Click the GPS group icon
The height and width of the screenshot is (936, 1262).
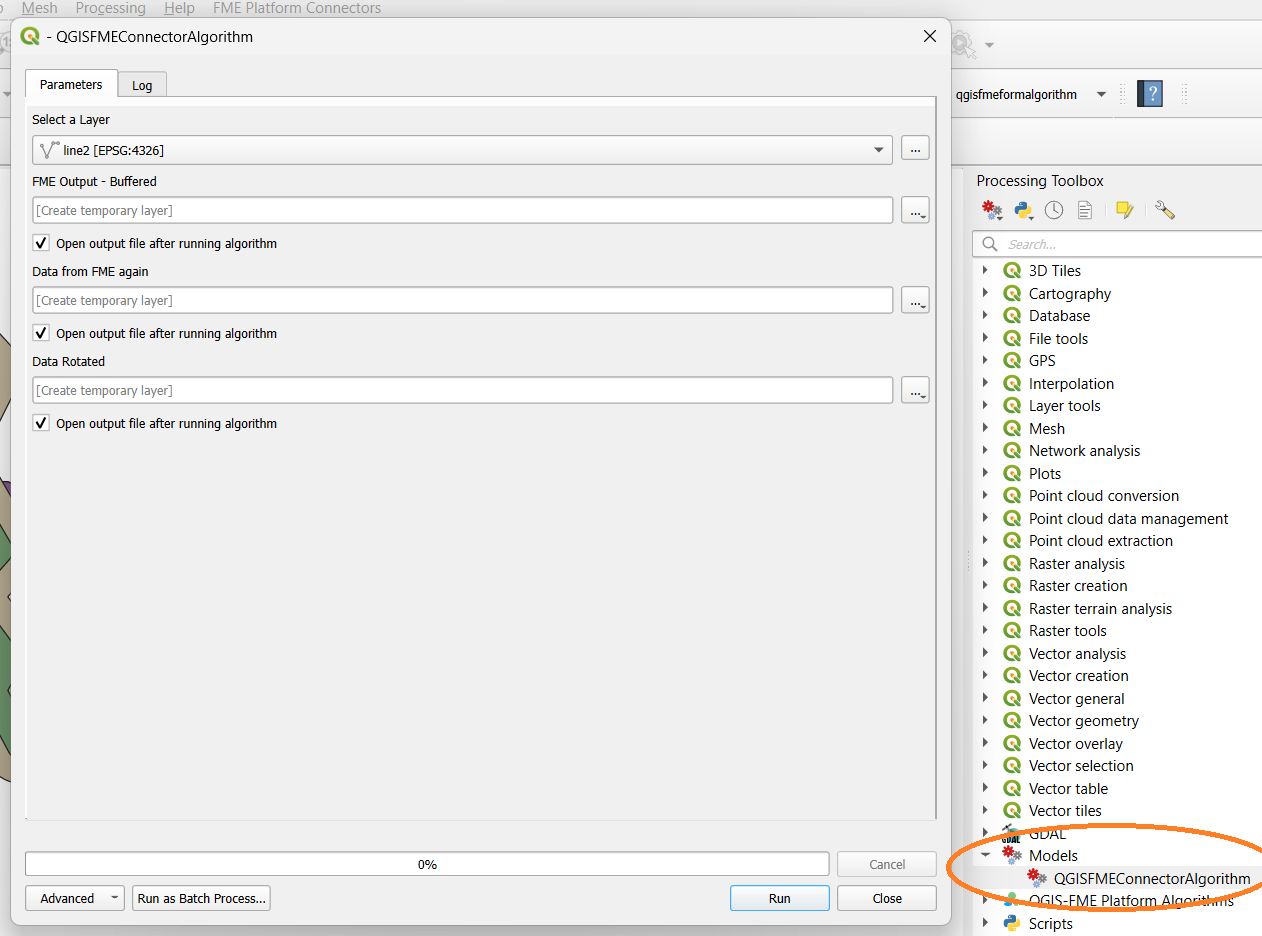1012,361
